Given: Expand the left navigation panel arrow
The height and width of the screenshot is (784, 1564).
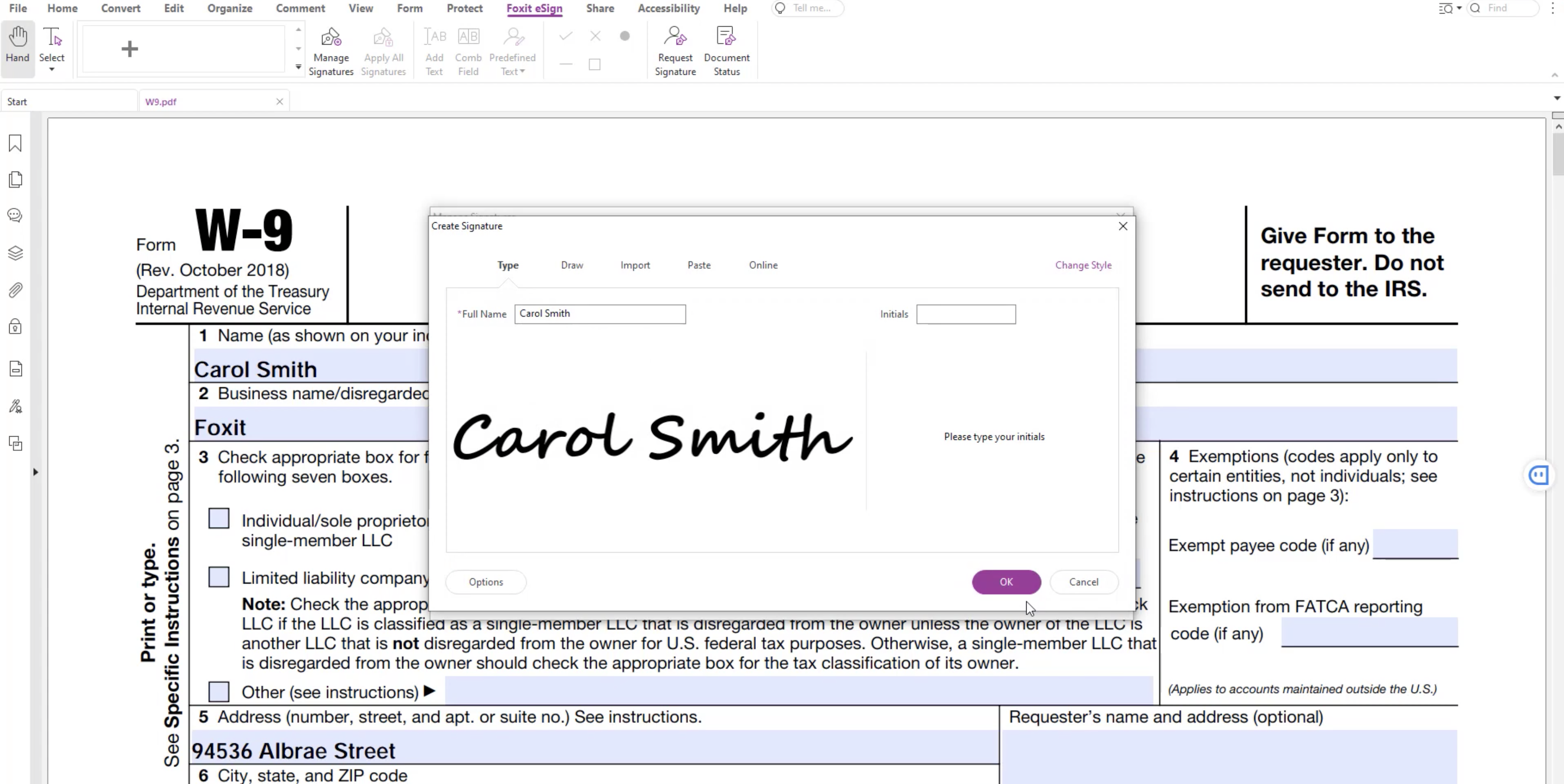Looking at the screenshot, I should pyautogui.click(x=35, y=472).
